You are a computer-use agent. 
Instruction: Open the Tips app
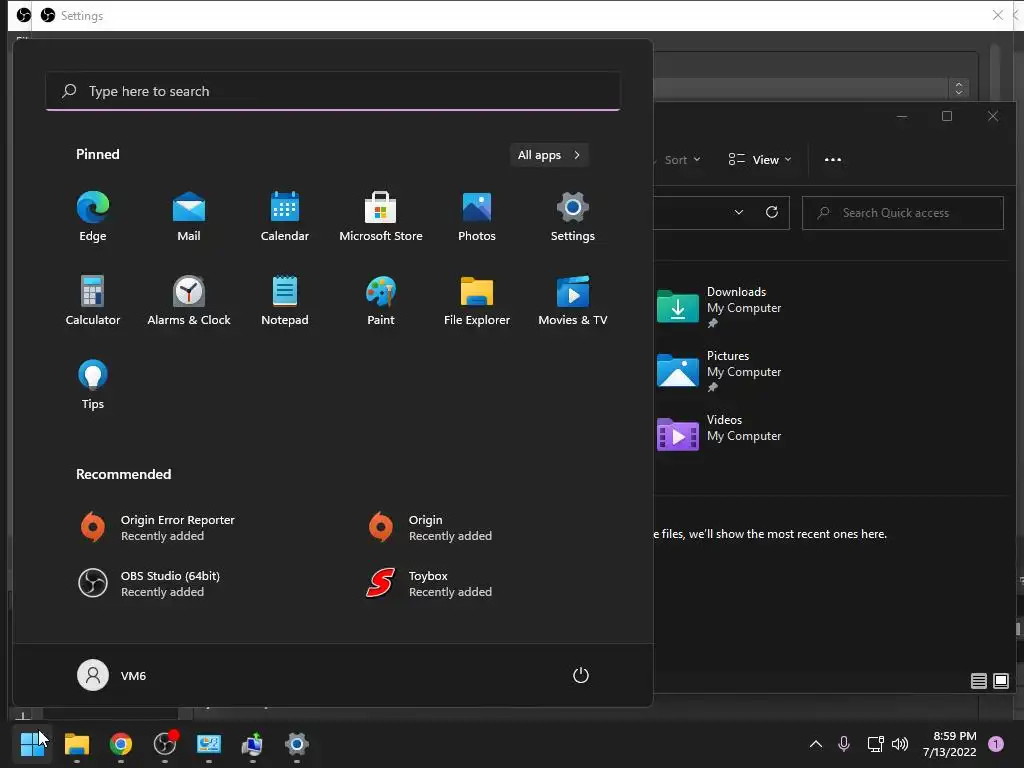(93, 384)
